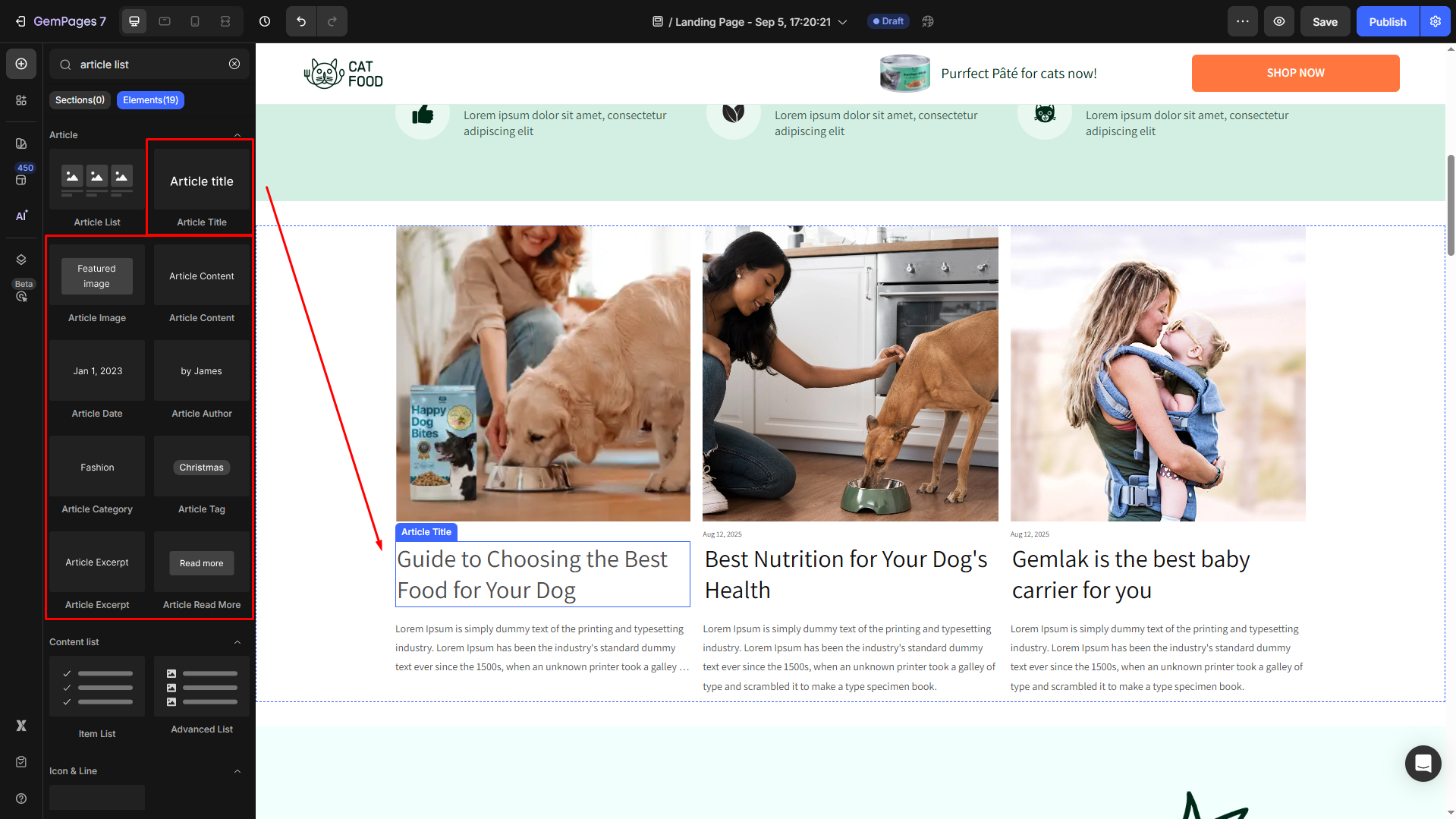1456x819 pixels.
Task: Click the baby carrier article image
Action: coord(1158,373)
